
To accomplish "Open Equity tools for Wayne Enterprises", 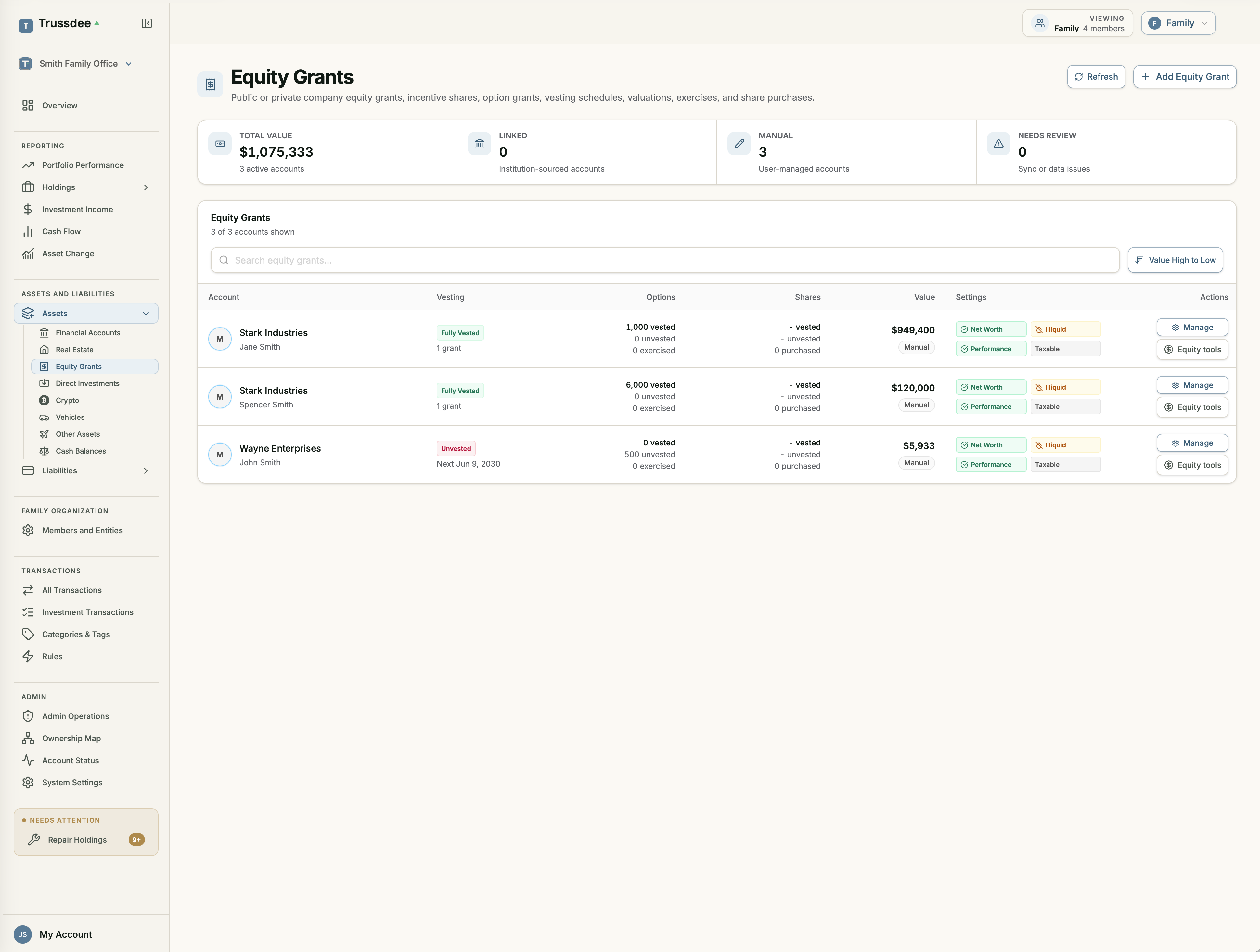I will [x=1192, y=465].
